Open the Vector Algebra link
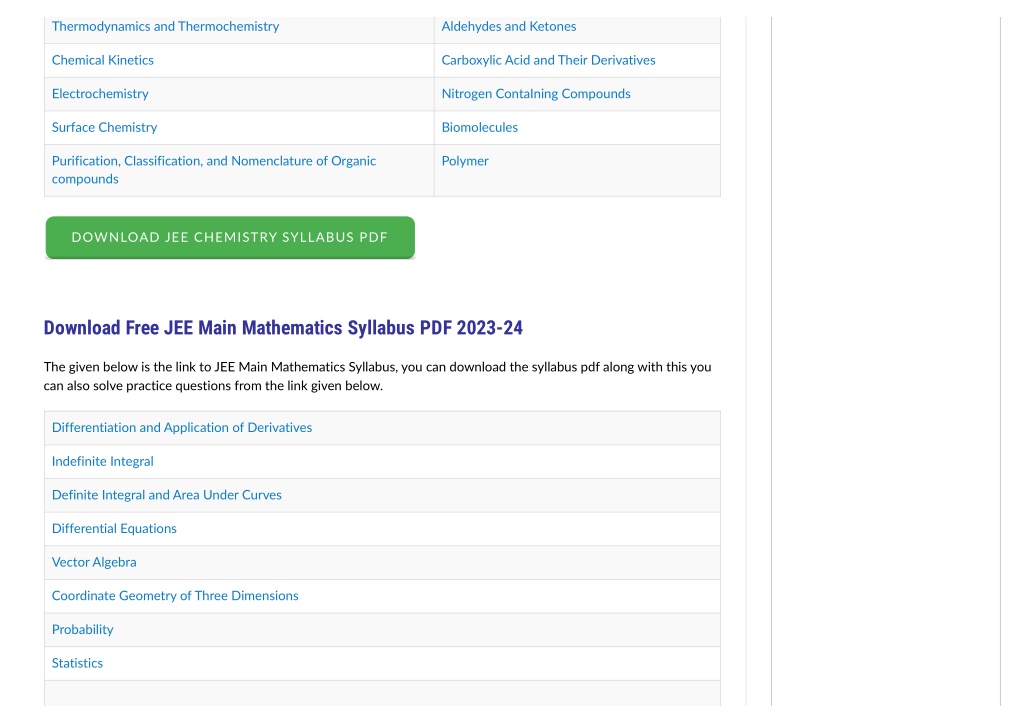Screen dimensions: 1024x723 (x=94, y=562)
